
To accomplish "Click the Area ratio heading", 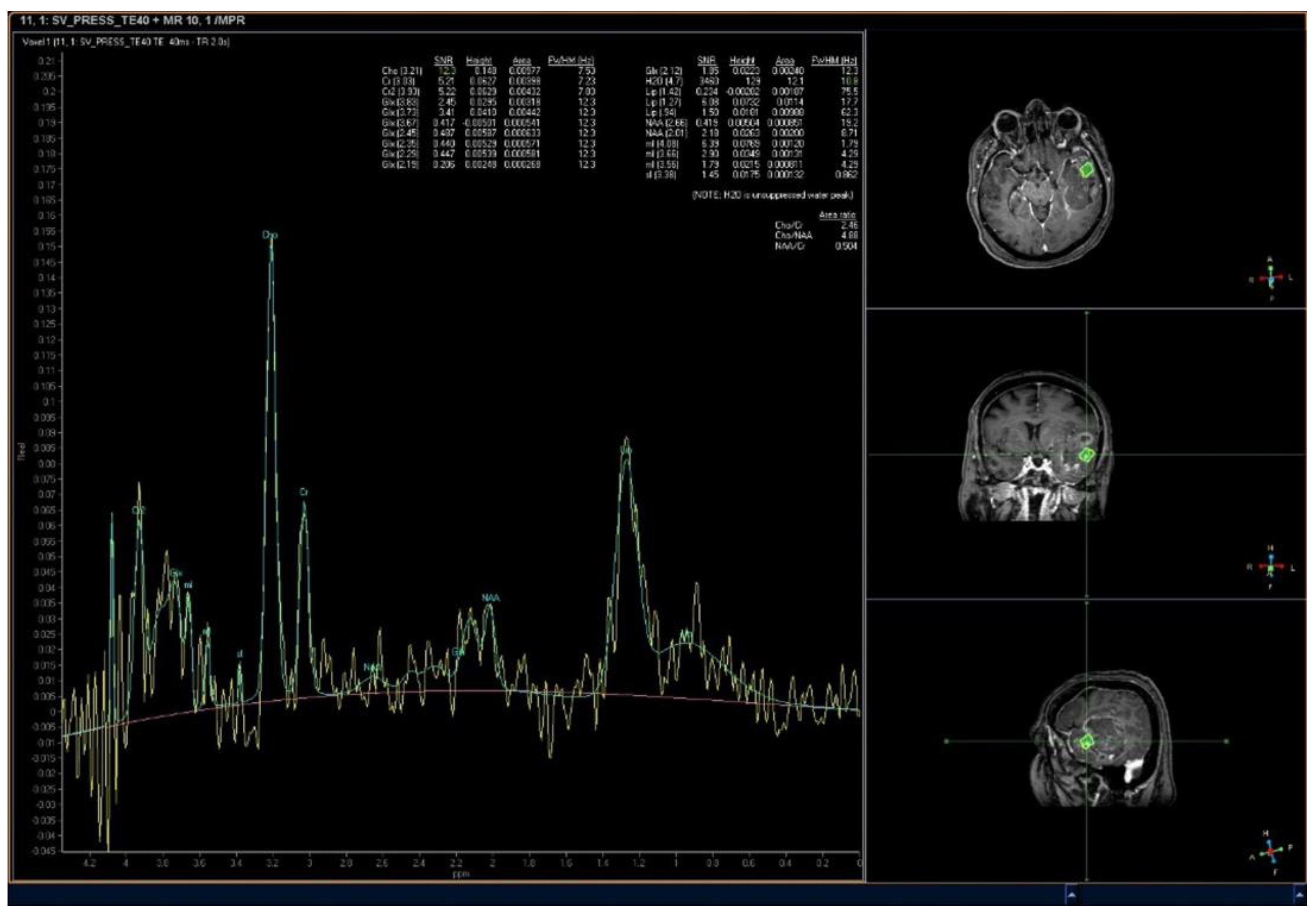I will [837, 215].
